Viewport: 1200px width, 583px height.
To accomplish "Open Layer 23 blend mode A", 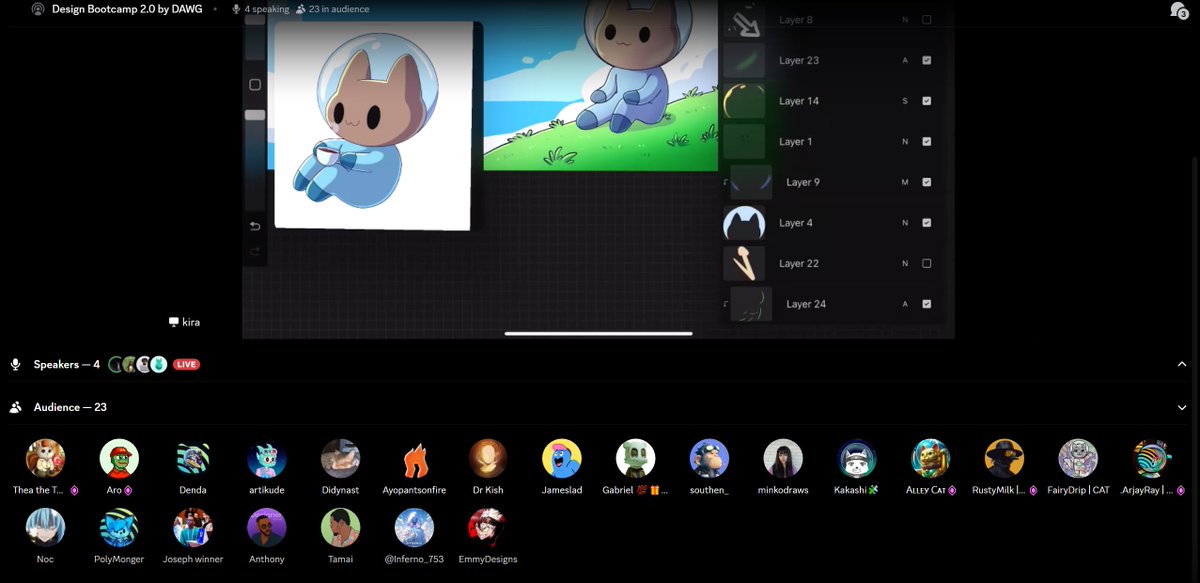I will coord(905,61).
